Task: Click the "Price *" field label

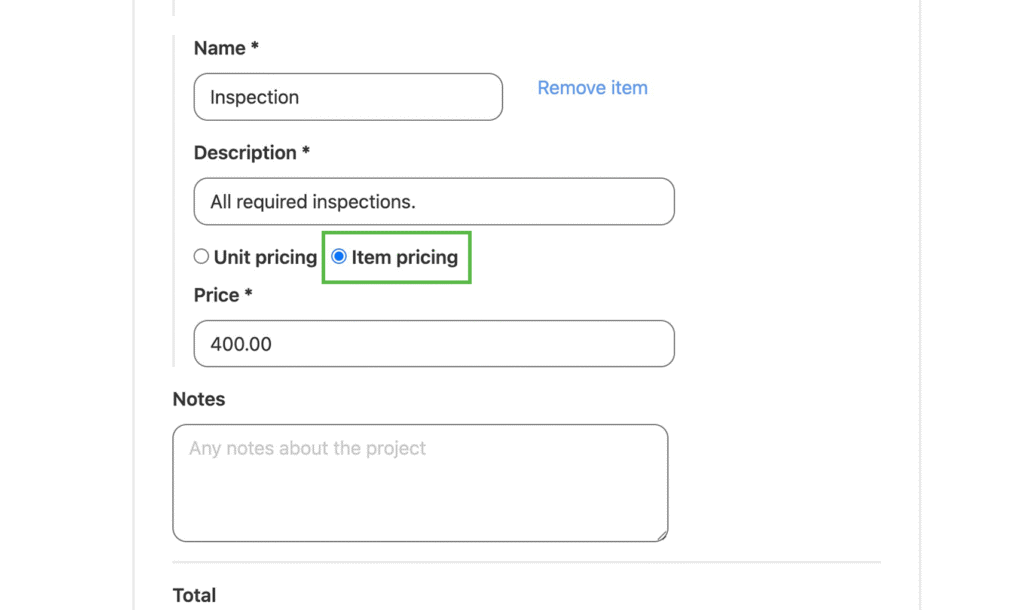Action: point(216,295)
